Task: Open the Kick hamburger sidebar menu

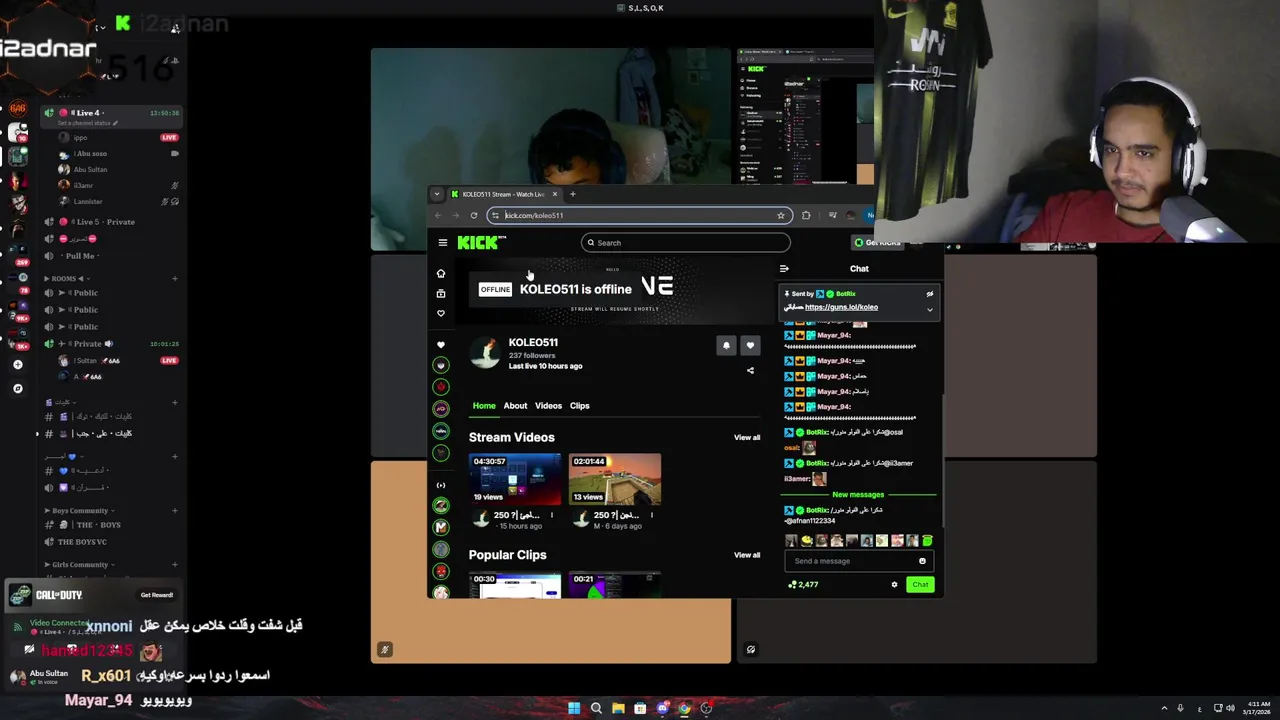Action: coord(442,242)
